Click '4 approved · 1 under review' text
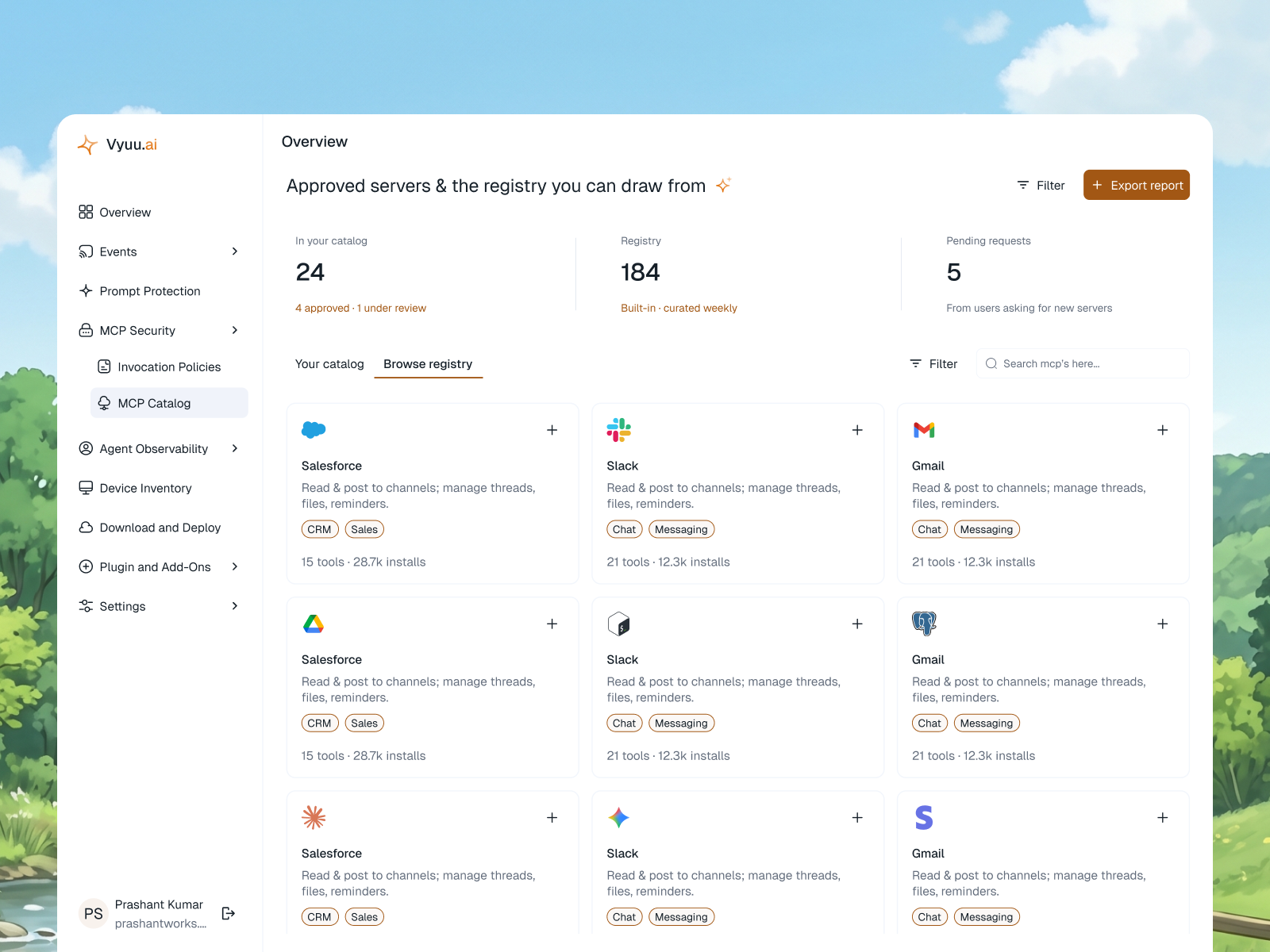 (x=360, y=308)
